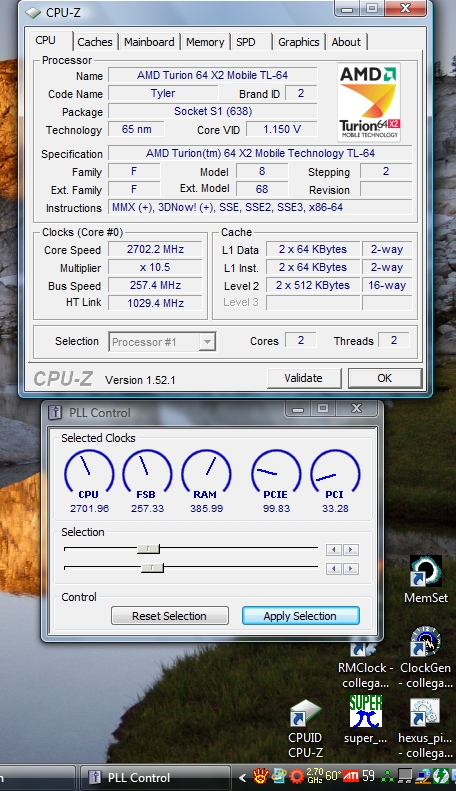This screenshot has height=791, width=456.
Task: Click the green circular arrows tray icon
Action: click(441, 776)
